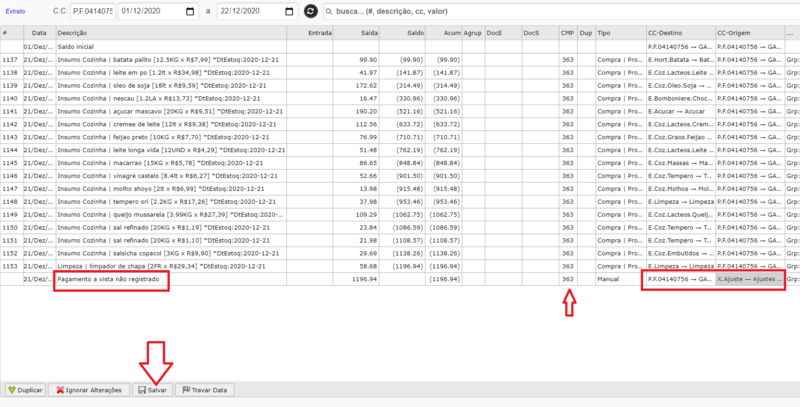Select row 1140 nescau description
This screenshot has width=800, height=407.
[x=171, y=98]
